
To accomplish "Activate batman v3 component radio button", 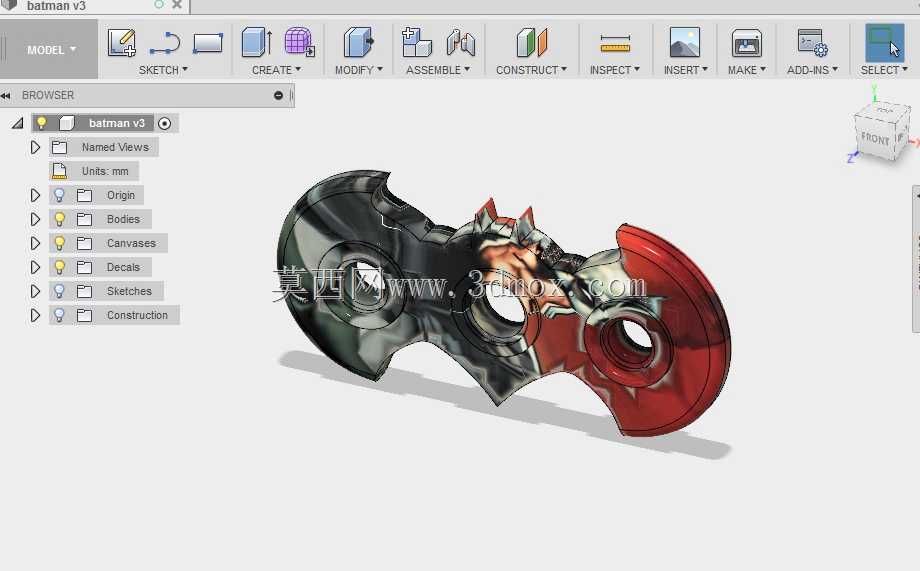I will 165,123.
